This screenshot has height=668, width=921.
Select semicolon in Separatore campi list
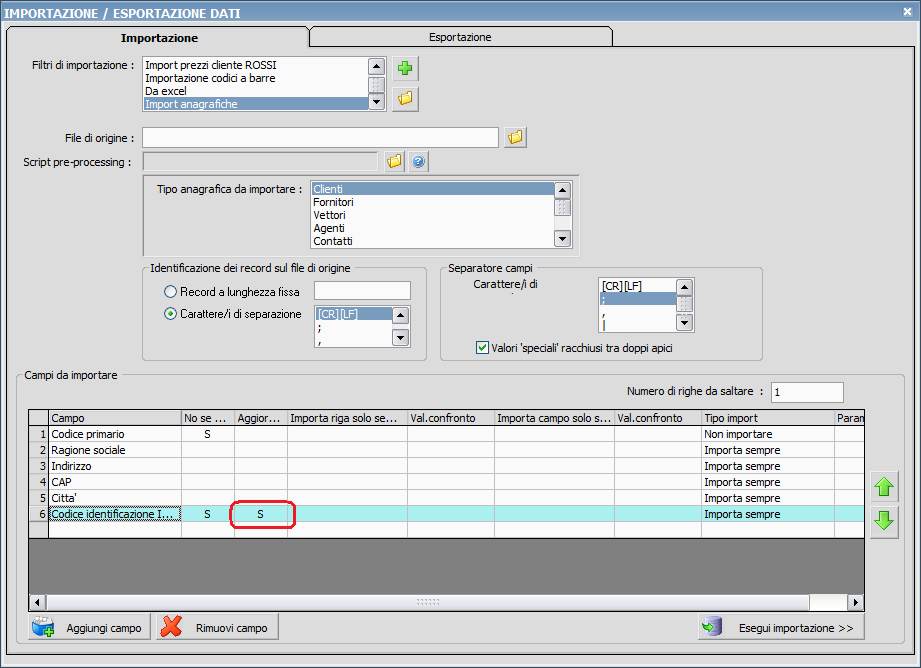pos(638,299)
